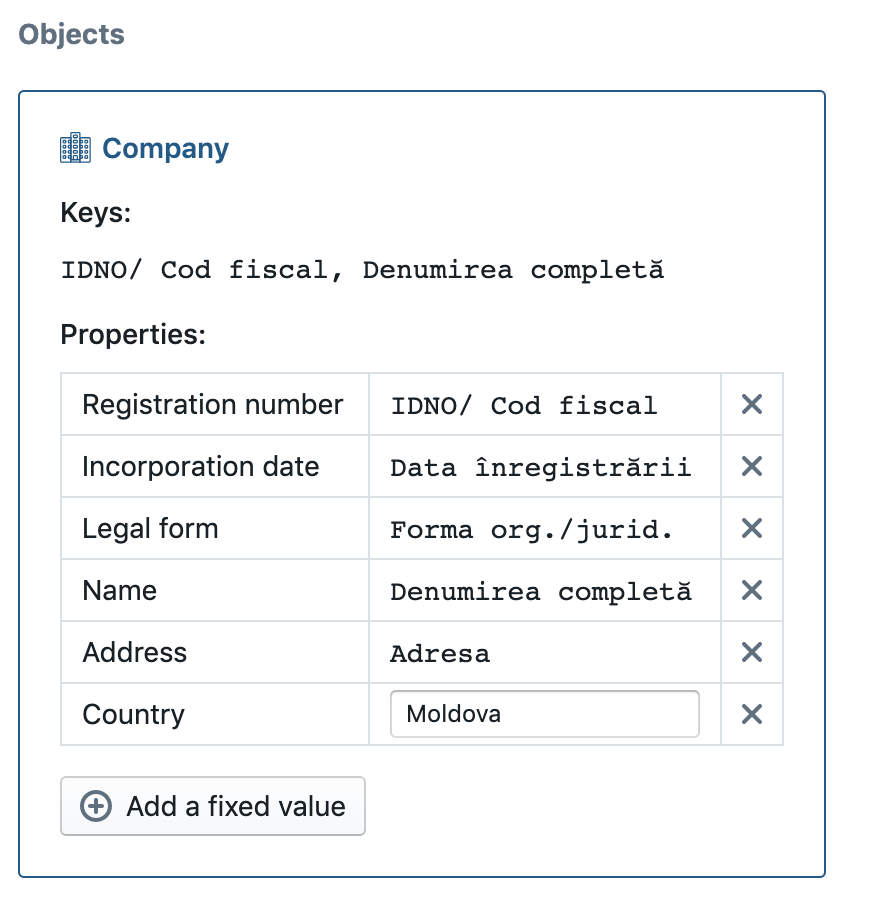Select the Incorporation date label
This screenshot has height=910, width=872.
pyautogui.click(x=201, y=467)
